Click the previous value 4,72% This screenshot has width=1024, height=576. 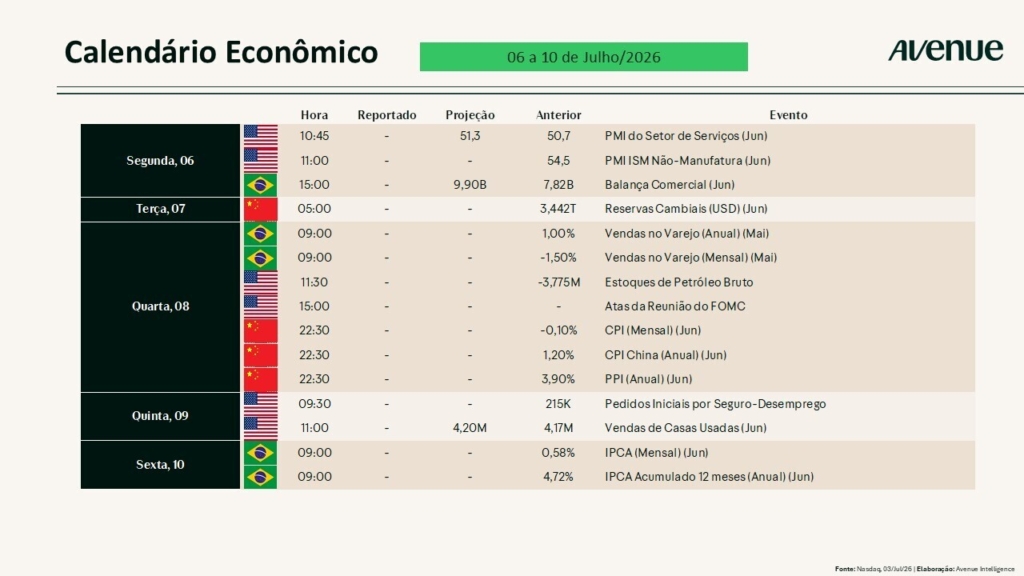[558, 477]
